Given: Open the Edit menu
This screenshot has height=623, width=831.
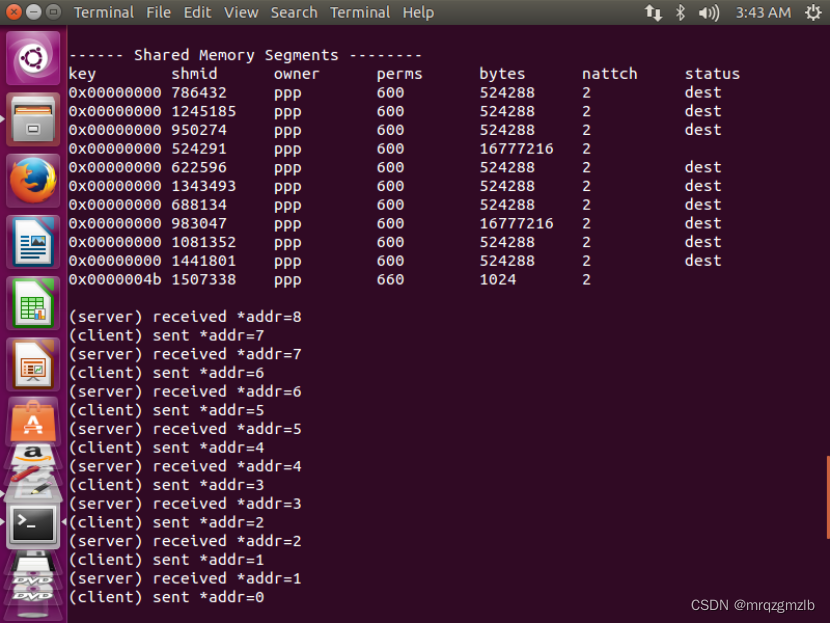Looking at the screenshot, I should point(197,12).
